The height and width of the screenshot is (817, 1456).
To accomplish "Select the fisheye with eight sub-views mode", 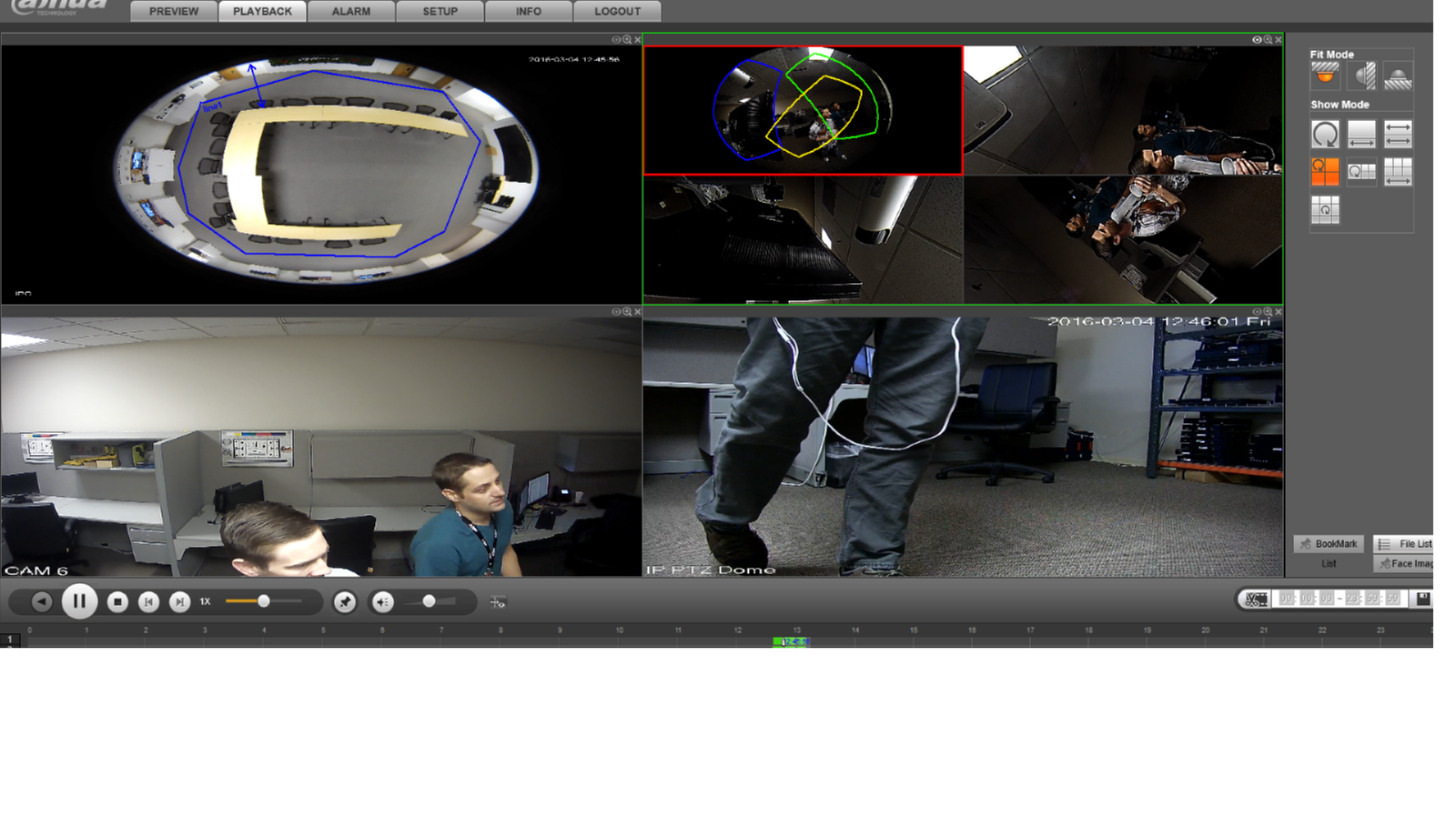I will (x=1325, y=209).
